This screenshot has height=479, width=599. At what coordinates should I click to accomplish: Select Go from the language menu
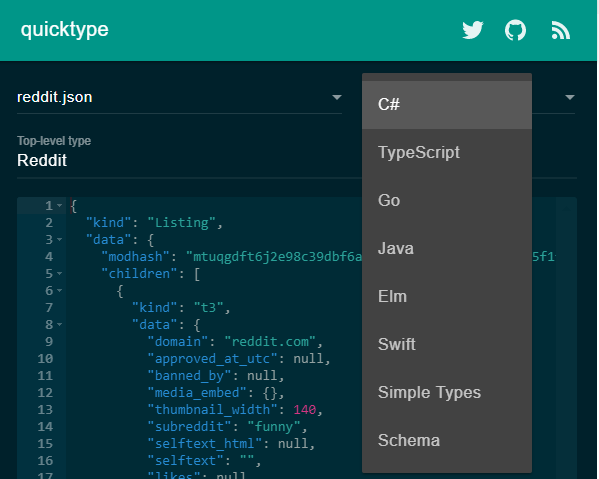click(447, 201)
